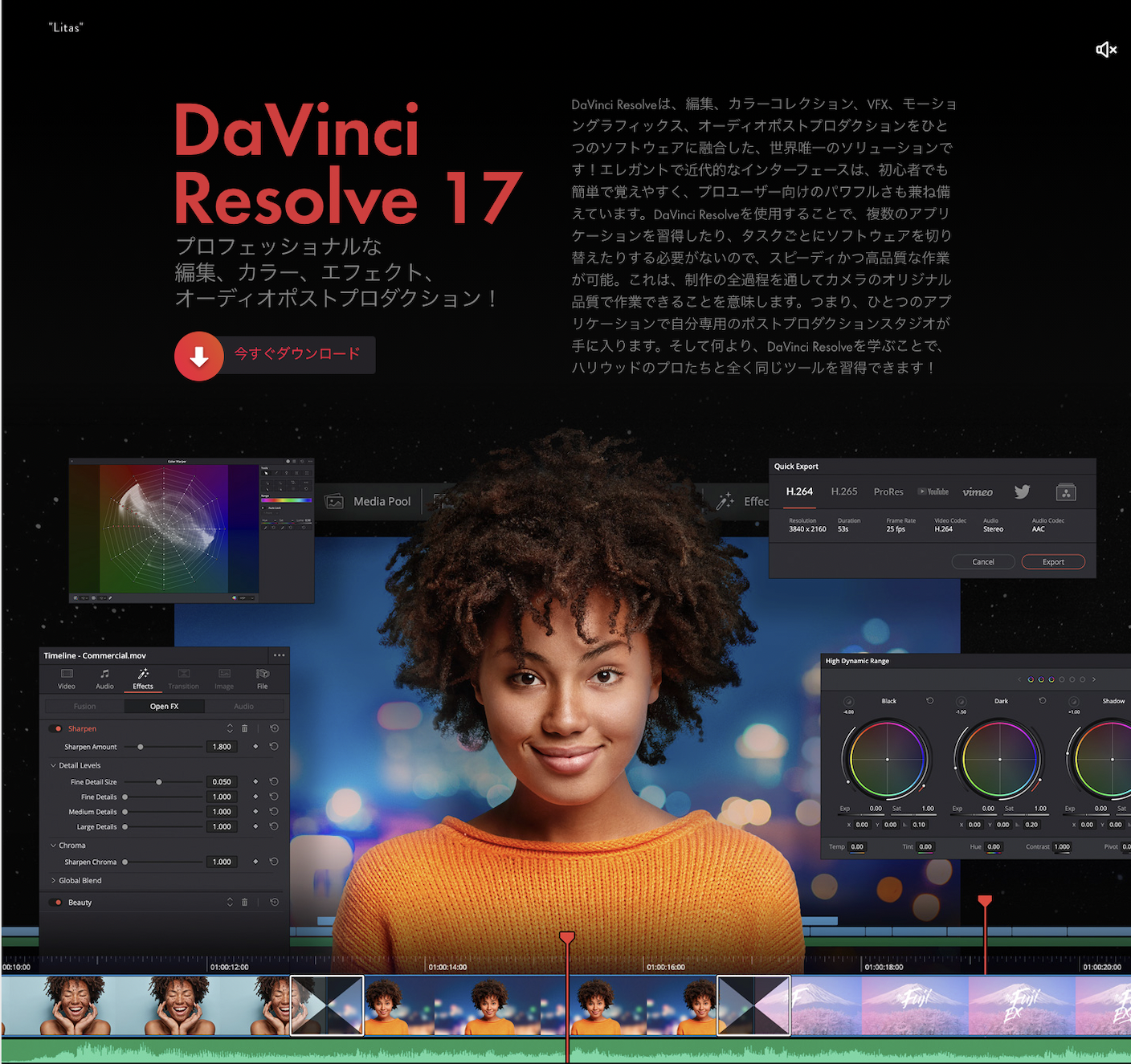
Task: Select the first HDR zone page dot
Action: click(x=1031, y=679)
